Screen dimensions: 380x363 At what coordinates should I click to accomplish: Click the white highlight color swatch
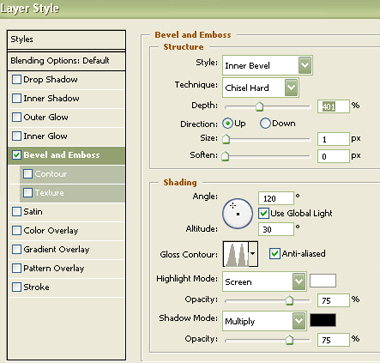coord(323,281)
